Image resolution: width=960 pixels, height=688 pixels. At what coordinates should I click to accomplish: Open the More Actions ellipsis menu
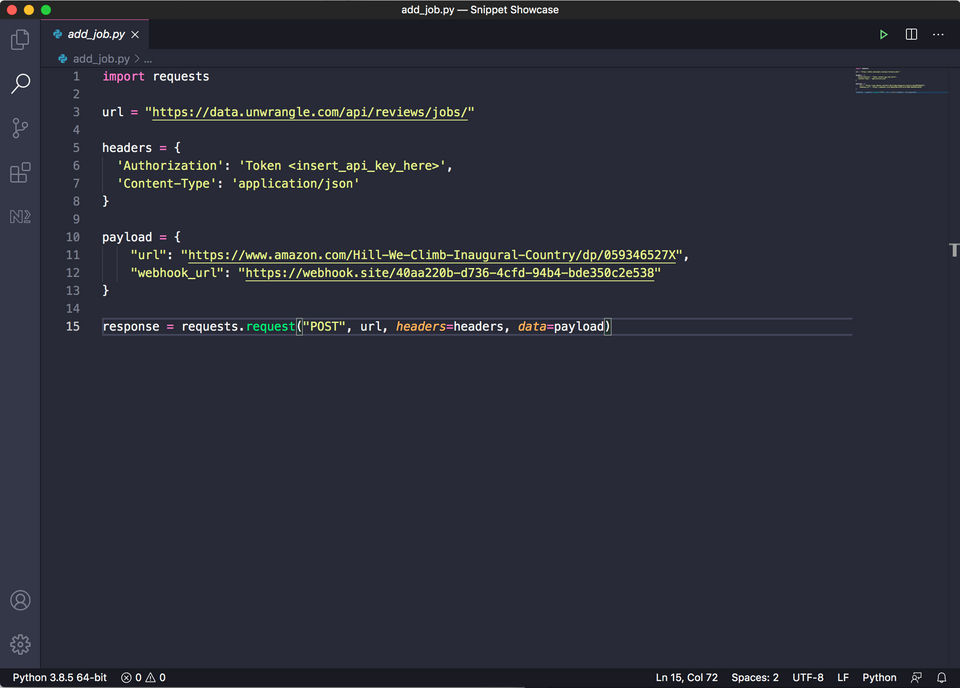[938, 34]
